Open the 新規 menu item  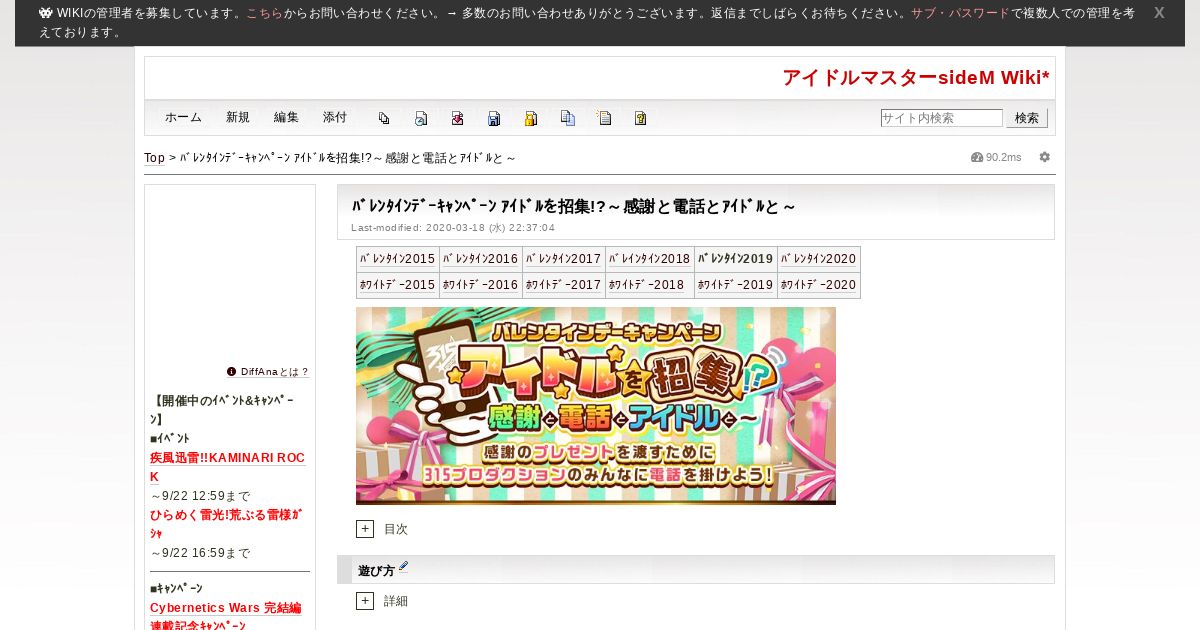point(238,117)
